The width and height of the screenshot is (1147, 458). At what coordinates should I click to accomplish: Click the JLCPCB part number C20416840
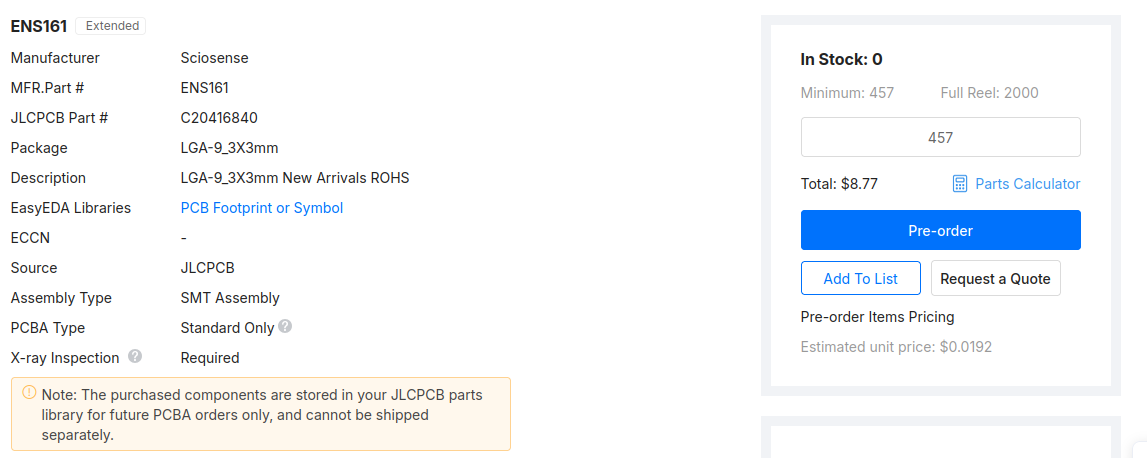pyautogui.click(x=219, y=118)
